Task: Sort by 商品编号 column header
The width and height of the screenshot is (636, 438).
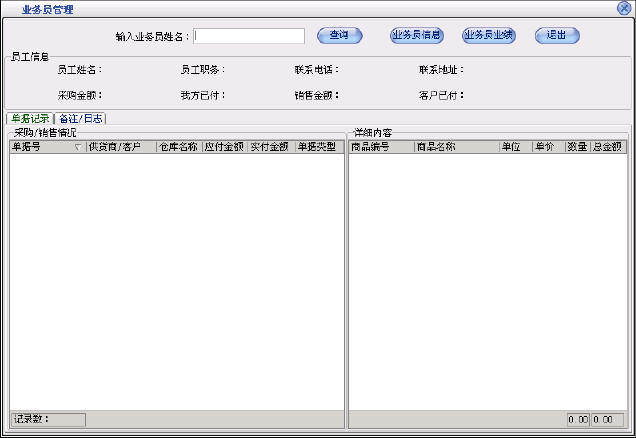Action: tap(380, 147)
